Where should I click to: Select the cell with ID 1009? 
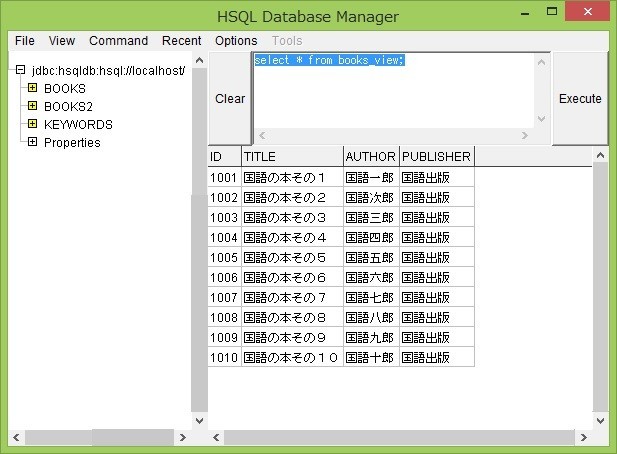click(x=224, y=338)
